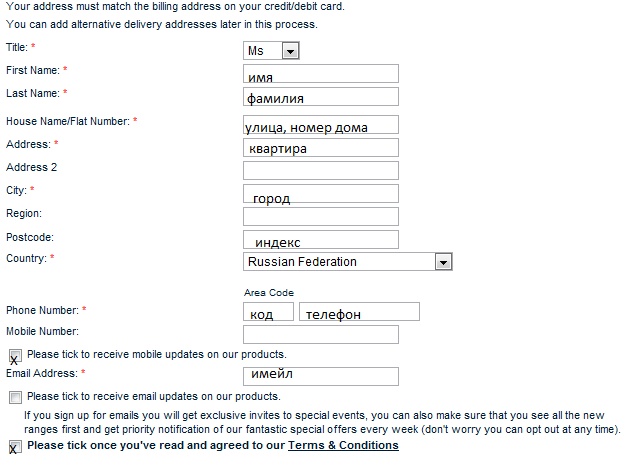Toggle the Terms & Conditions agreement checkbox
629x468 pixels.
click(x=15, y=447)
